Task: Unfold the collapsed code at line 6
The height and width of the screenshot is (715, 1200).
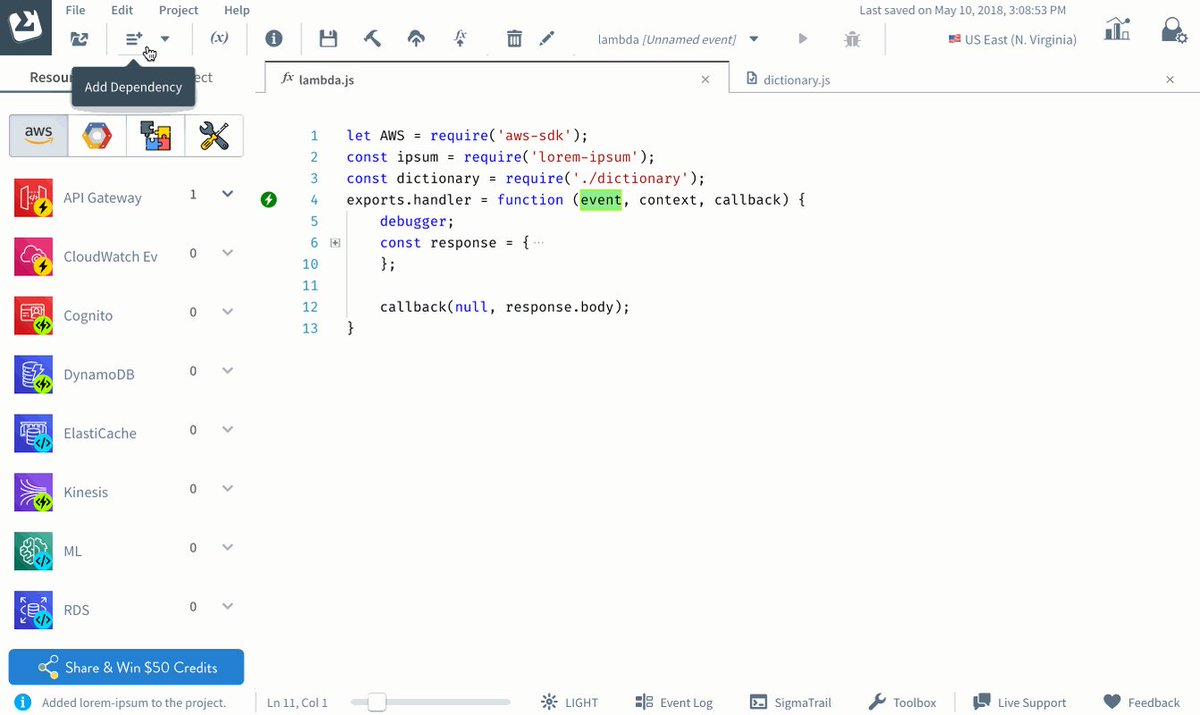Action: [335, 243]
